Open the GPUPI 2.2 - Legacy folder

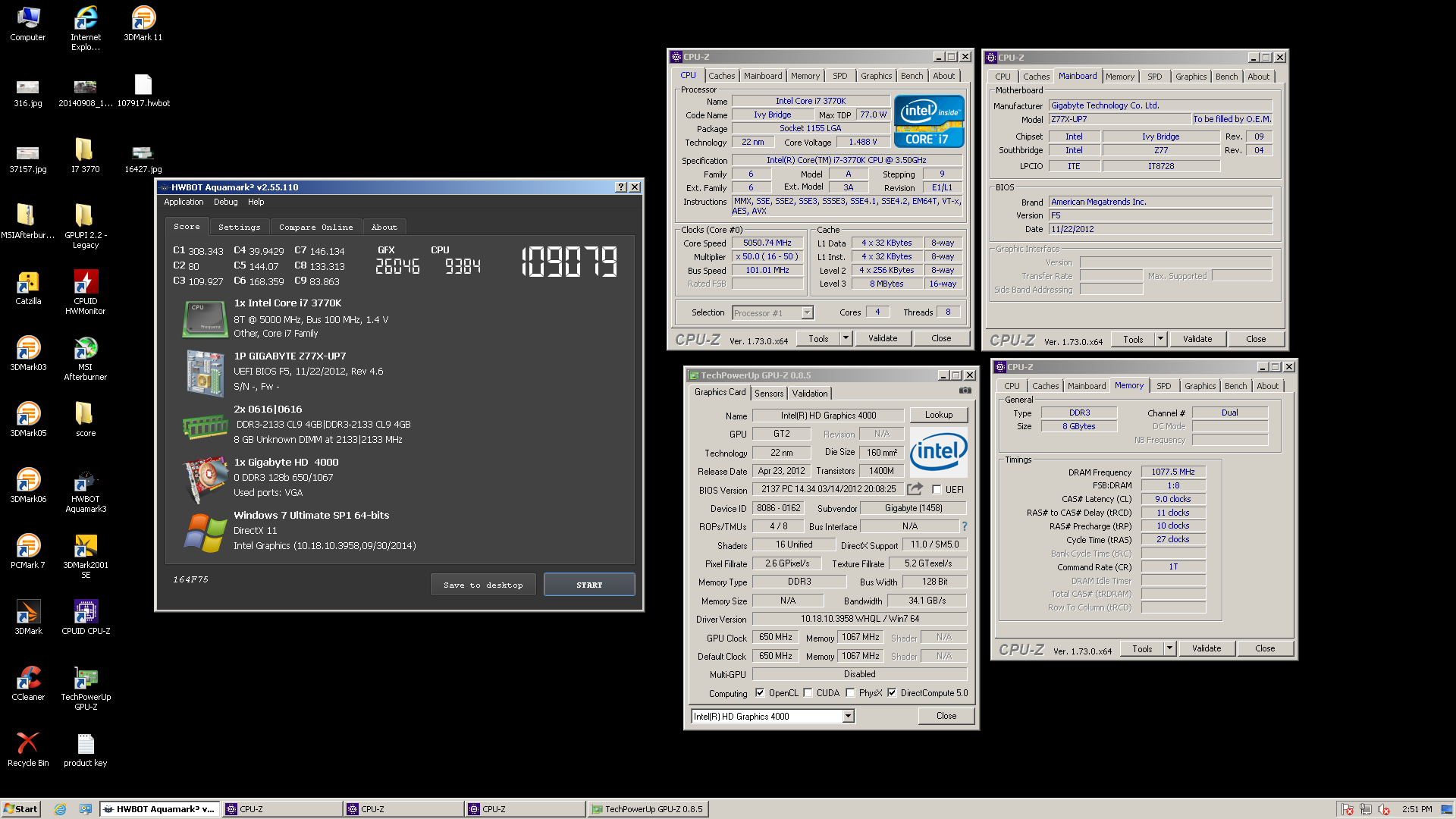coord(86,226)
